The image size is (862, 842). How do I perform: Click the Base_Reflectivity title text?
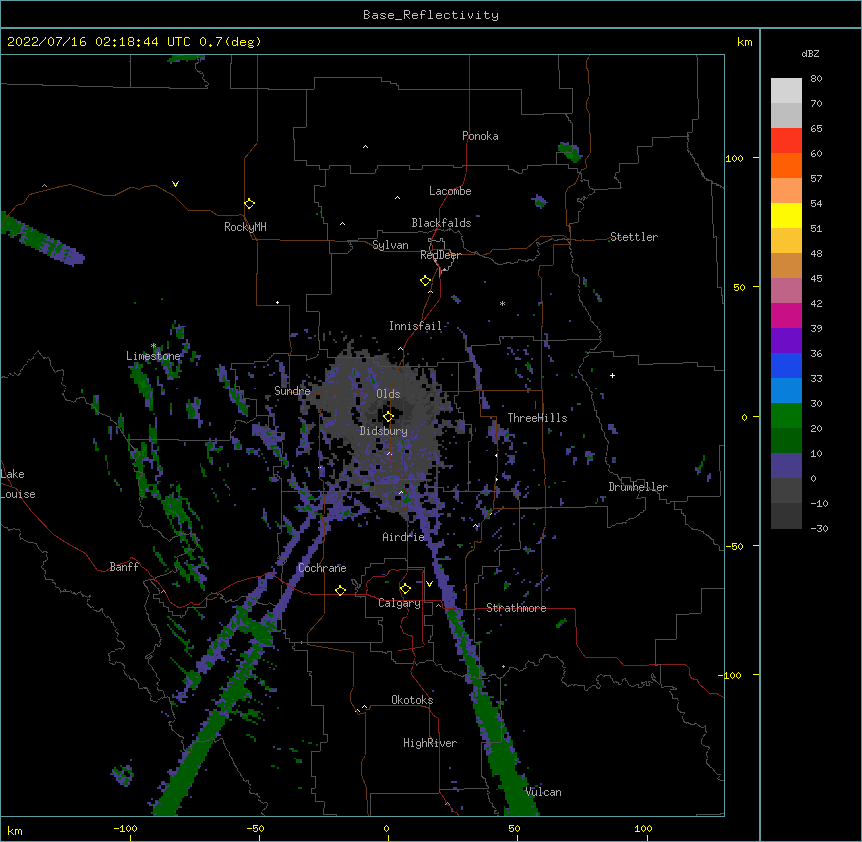coord(431,15)
